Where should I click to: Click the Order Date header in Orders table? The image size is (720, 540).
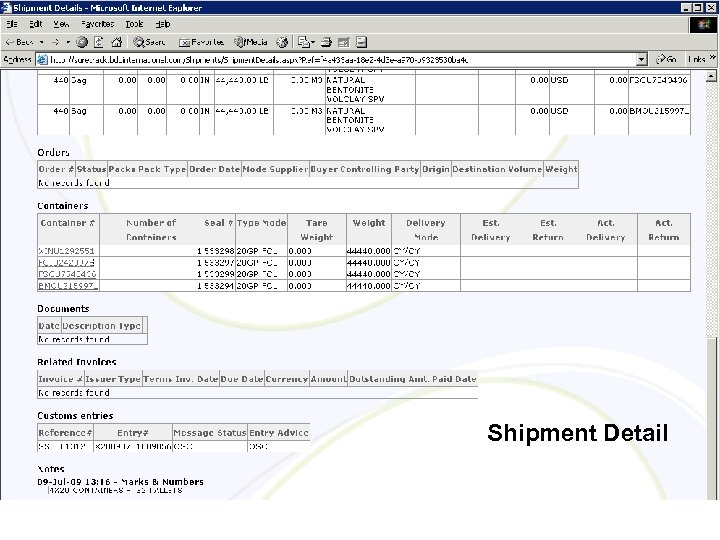pyautogui.click(x=214, y=169)
